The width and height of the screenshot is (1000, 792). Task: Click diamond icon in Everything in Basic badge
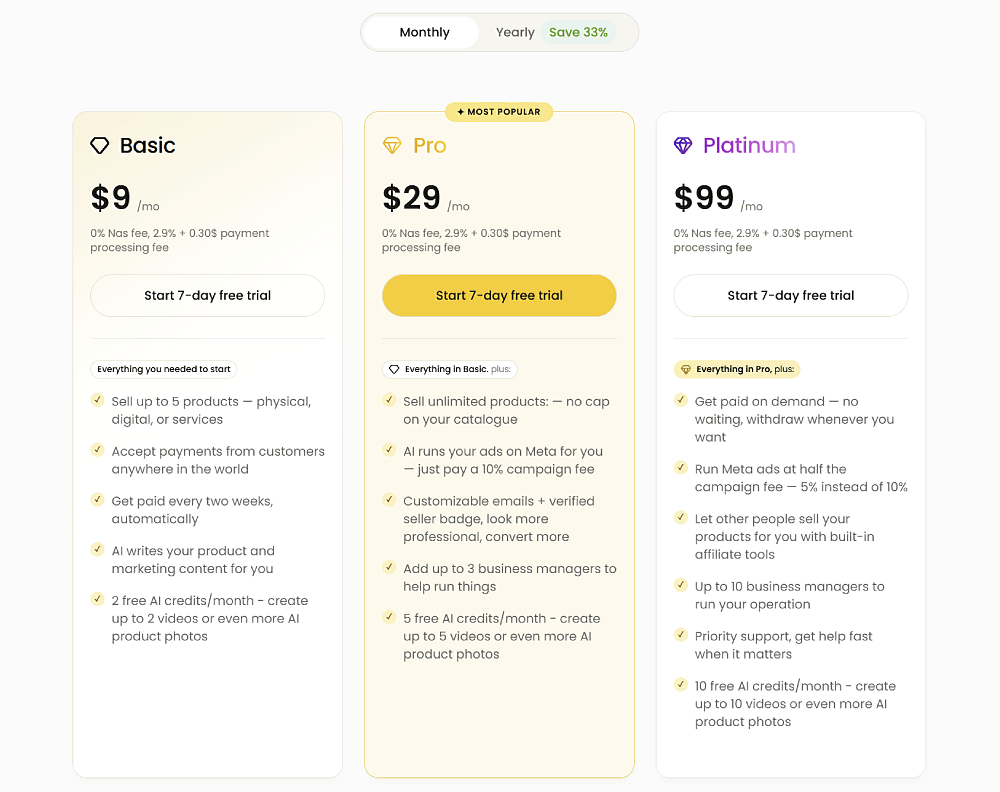tap(394, 369)
